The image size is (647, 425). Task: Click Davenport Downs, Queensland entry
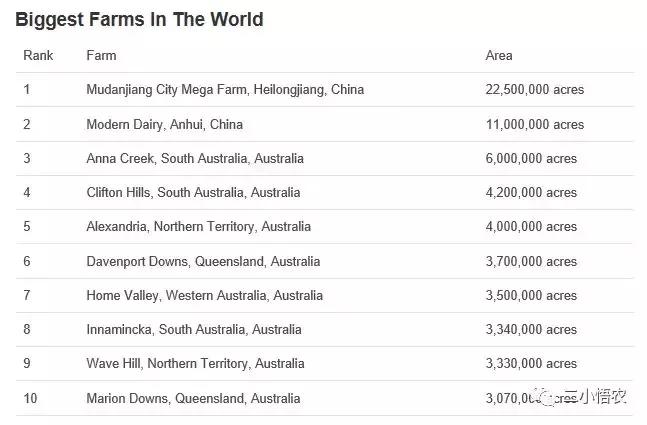click(x=203, y=261)
